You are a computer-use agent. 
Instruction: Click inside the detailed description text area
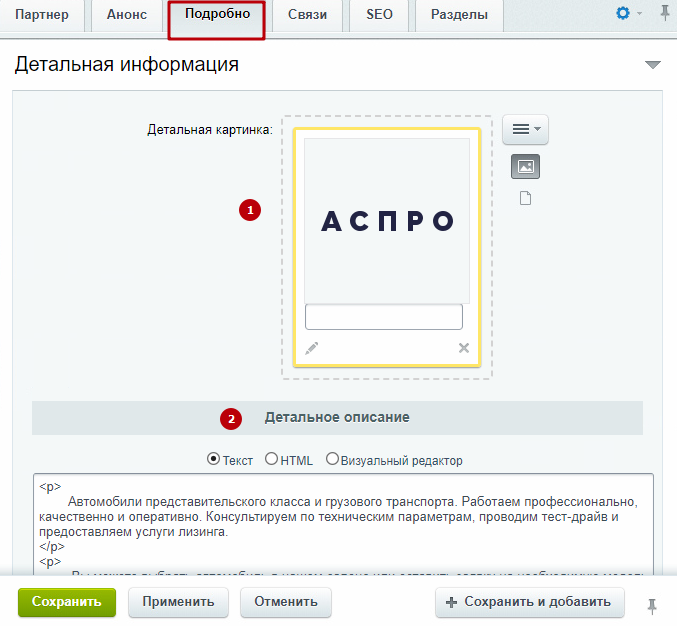point(343,524)
